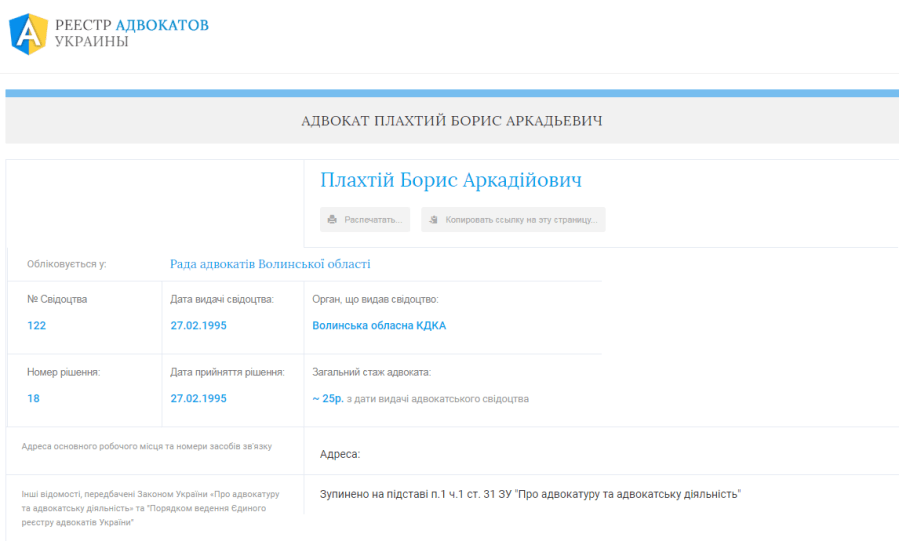This screenshot has height=541, width=899.
Task: Click the certificate issue date 27.02.1995
Action: 198,325
